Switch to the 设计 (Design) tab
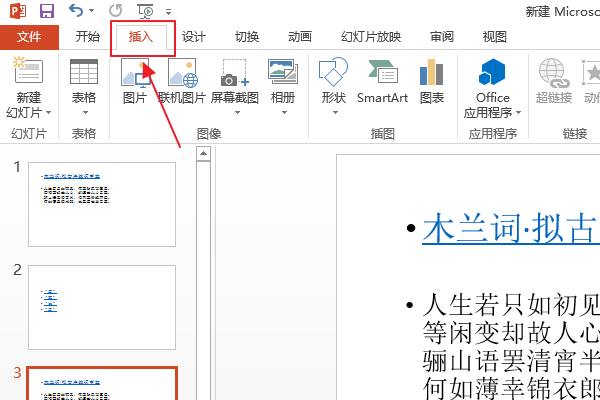The image size is (600, 400). 194,37
